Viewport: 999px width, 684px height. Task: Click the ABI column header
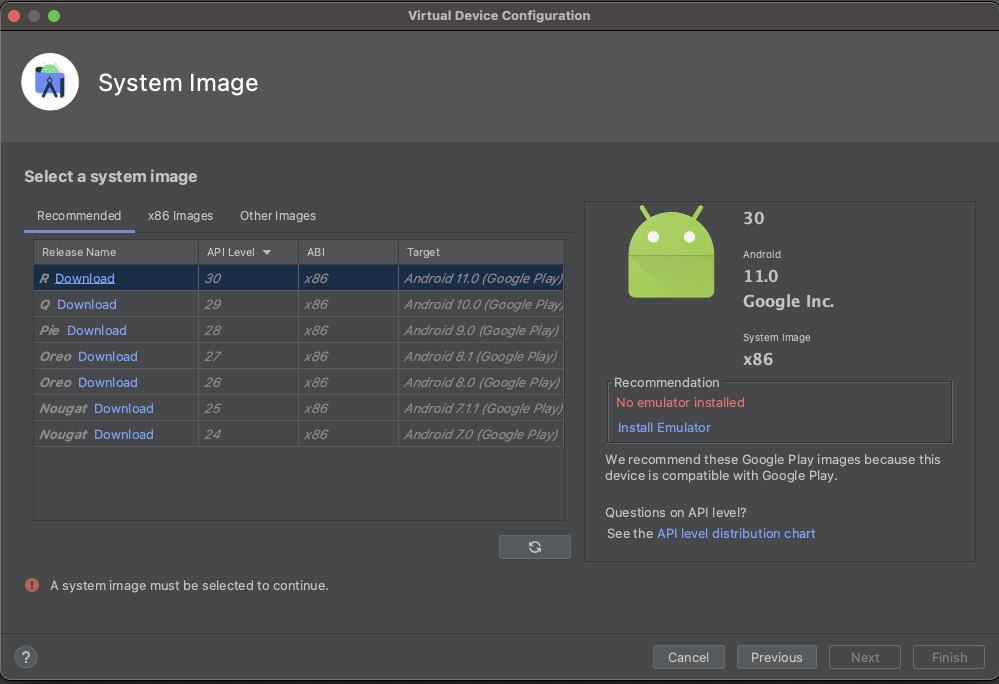[315, 252]
